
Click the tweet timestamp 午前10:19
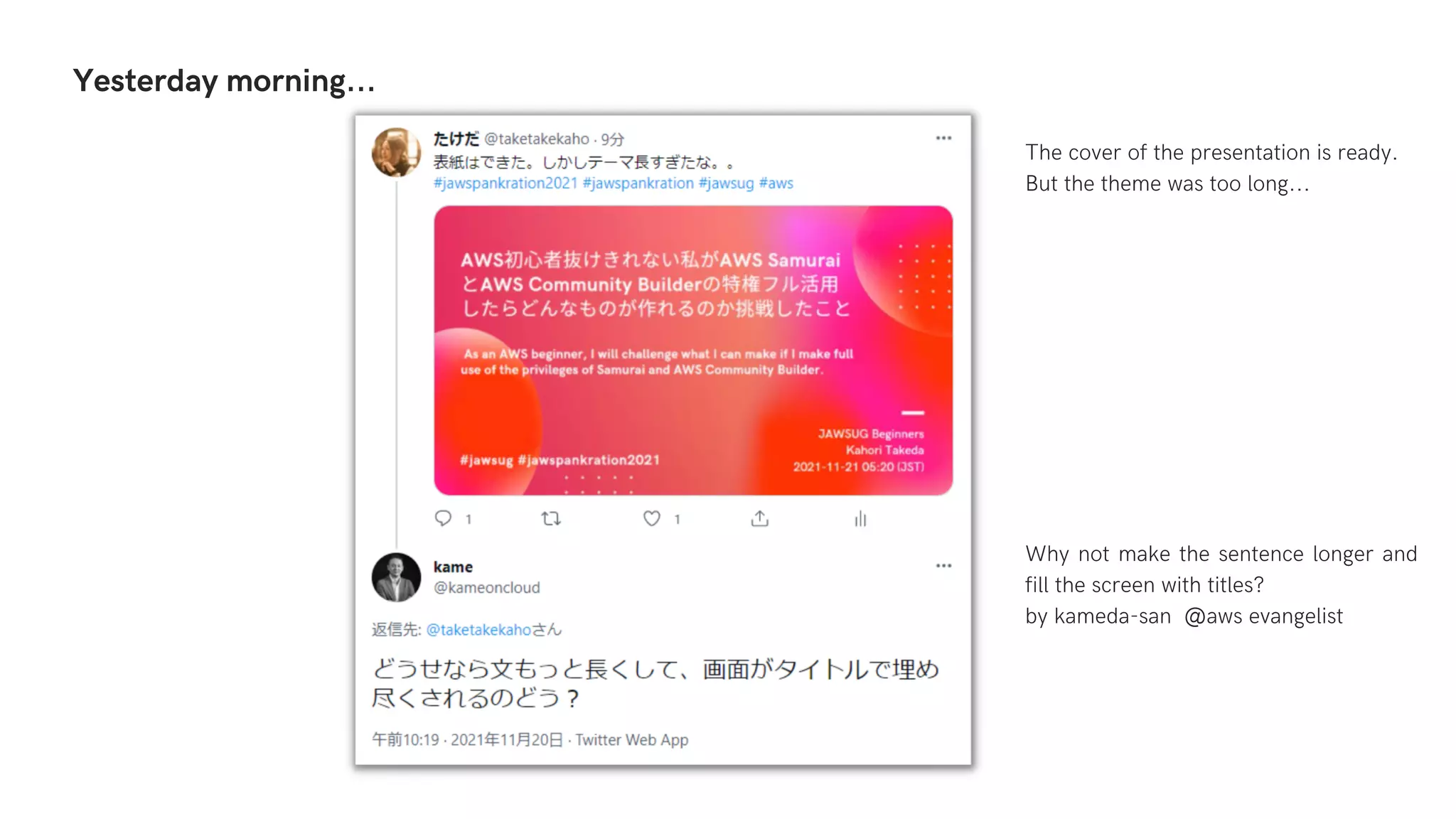click(405, 740)
